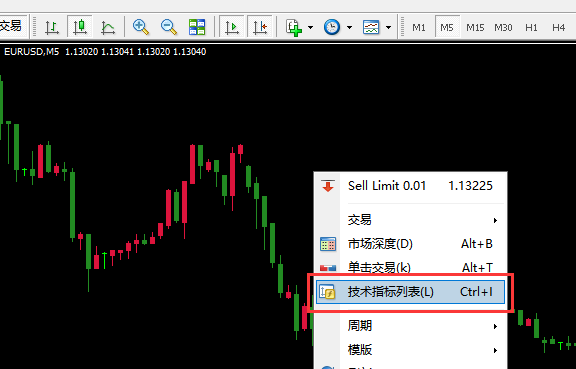
Task: Select the line chart icon
Action: click(108, 27)
